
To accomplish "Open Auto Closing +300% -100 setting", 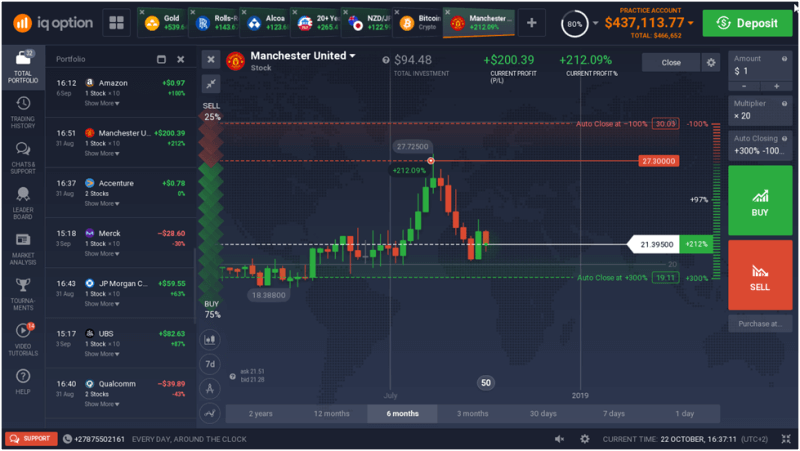I will (x=760, y=145).
